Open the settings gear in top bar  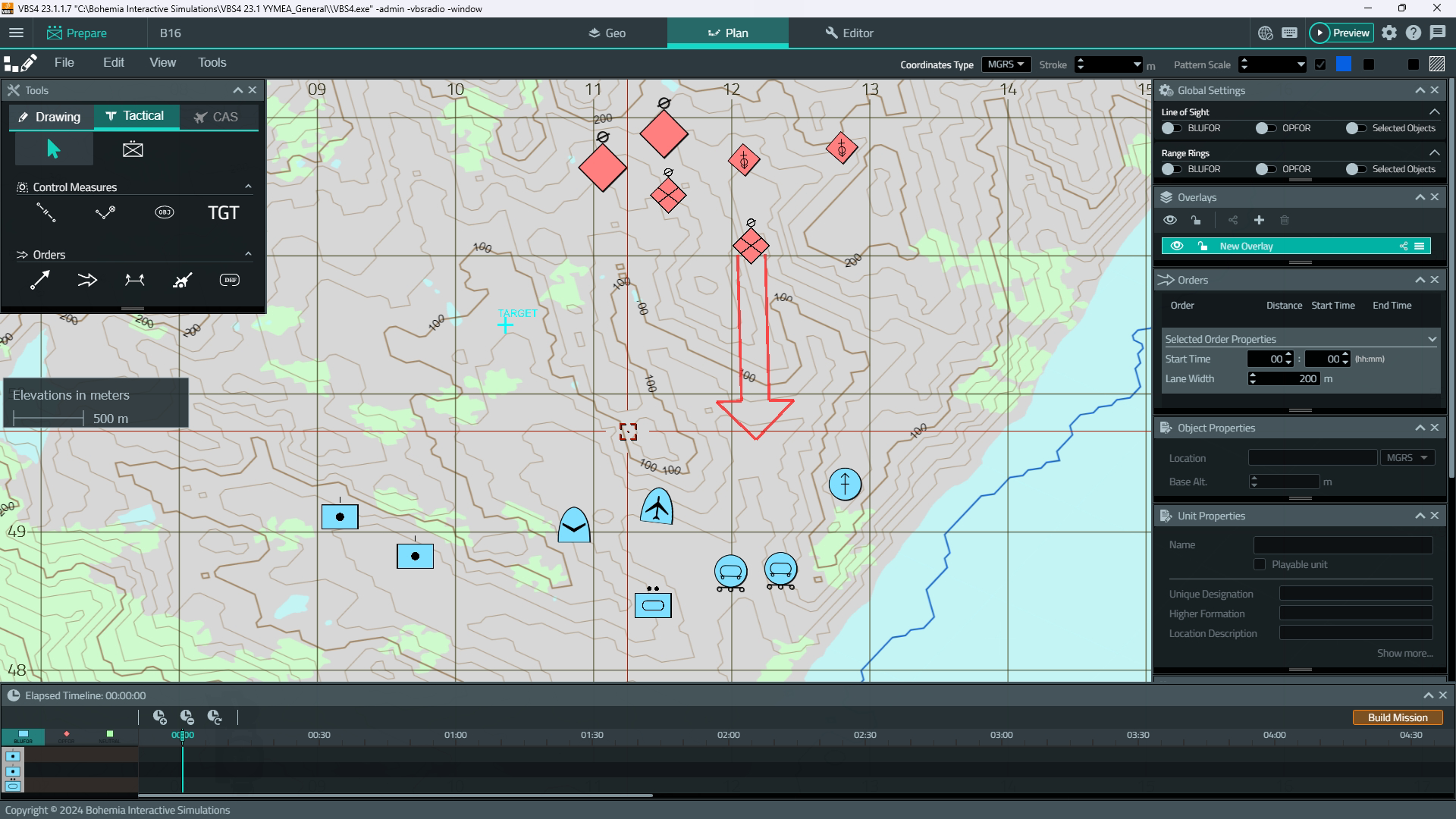pyautogui.click(x=1389, y=33)
